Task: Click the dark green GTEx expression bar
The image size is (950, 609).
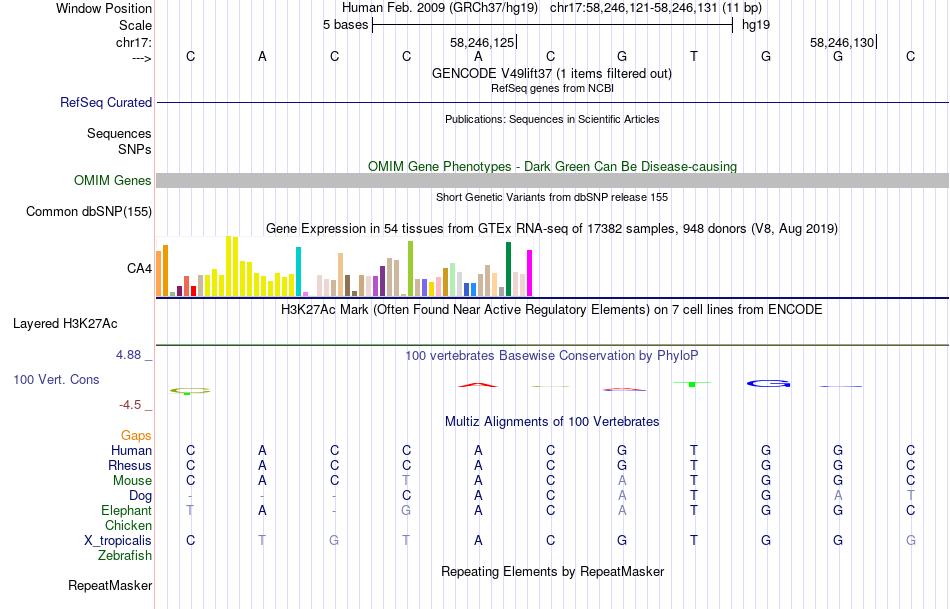Action: [508, 269]
